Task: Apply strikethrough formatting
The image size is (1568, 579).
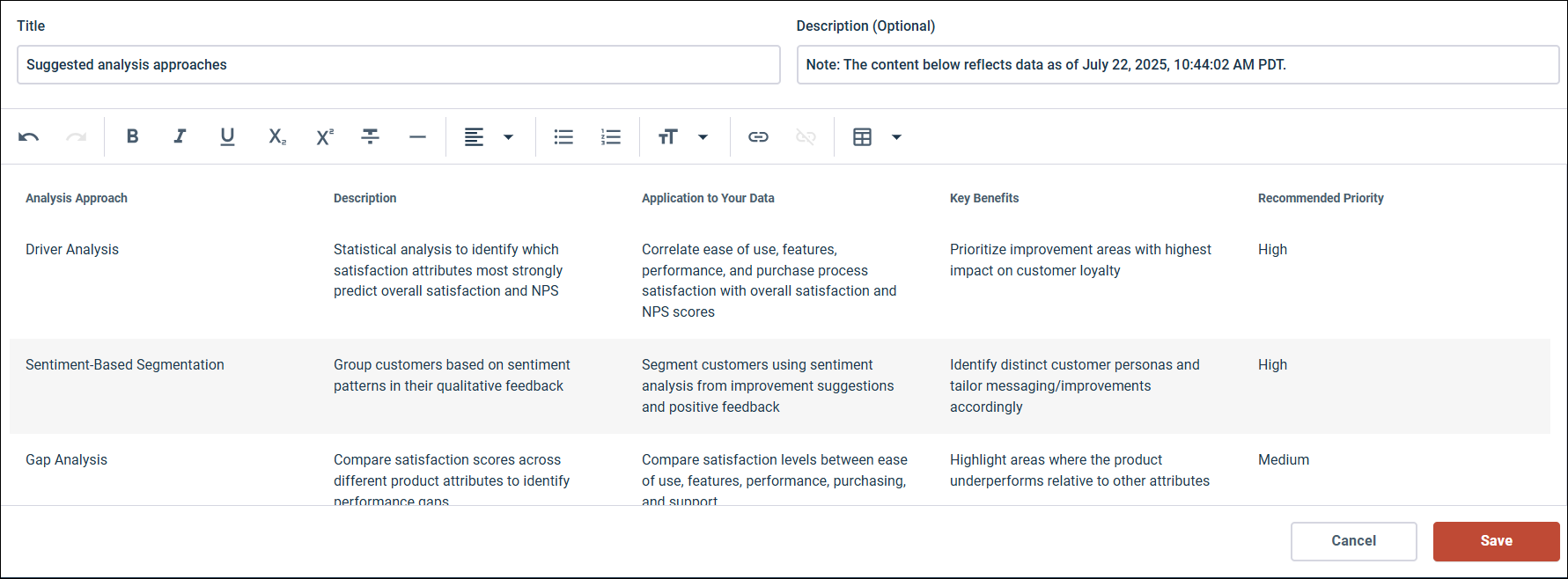Action: coord(371,136)
